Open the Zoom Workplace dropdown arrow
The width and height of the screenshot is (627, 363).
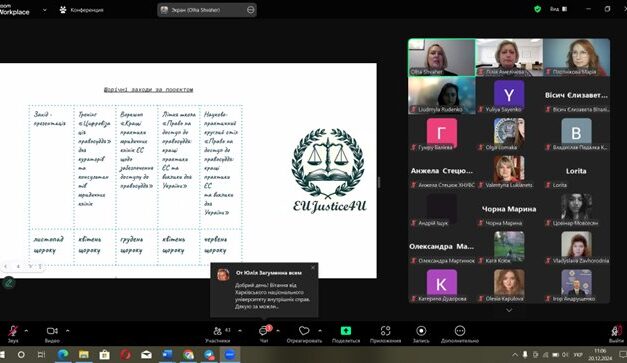click(44, 10)
